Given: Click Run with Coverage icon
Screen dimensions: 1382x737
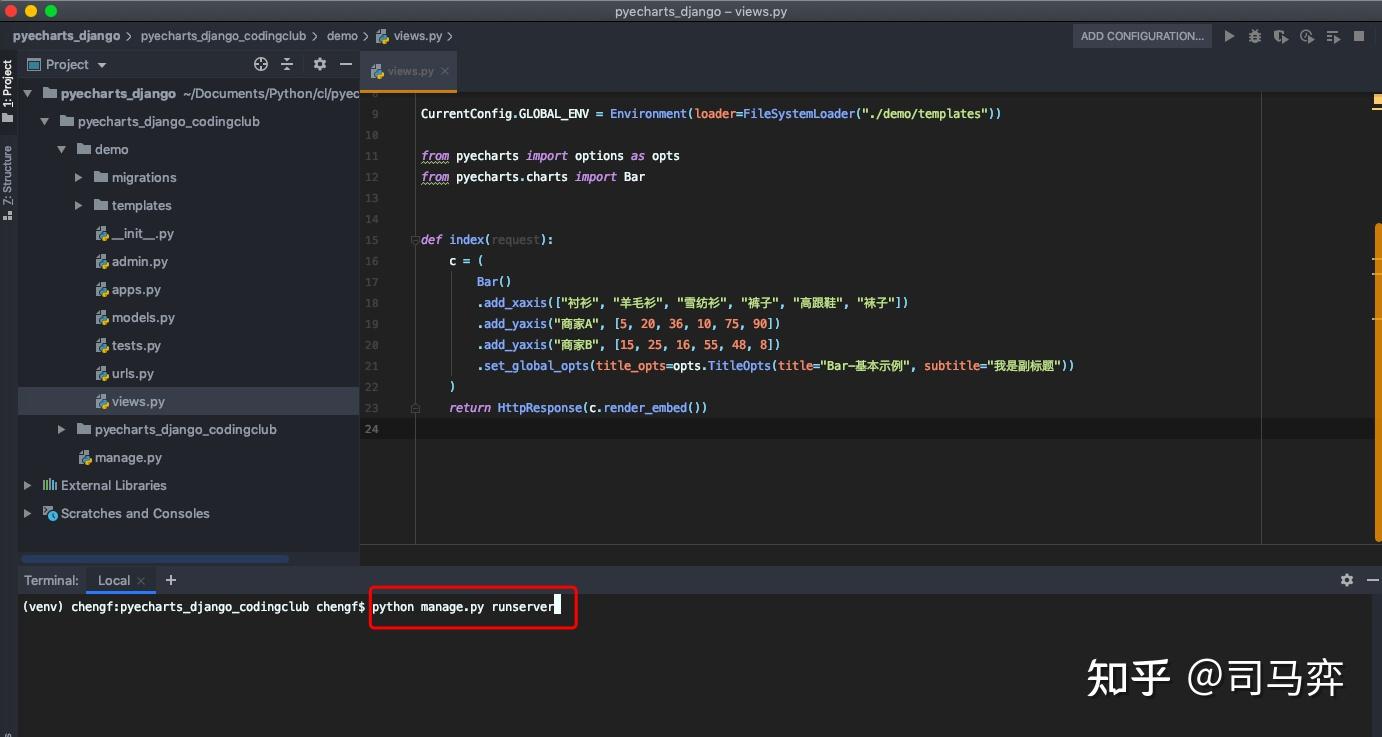Looking at the screenshot, I should (1281, 36).
